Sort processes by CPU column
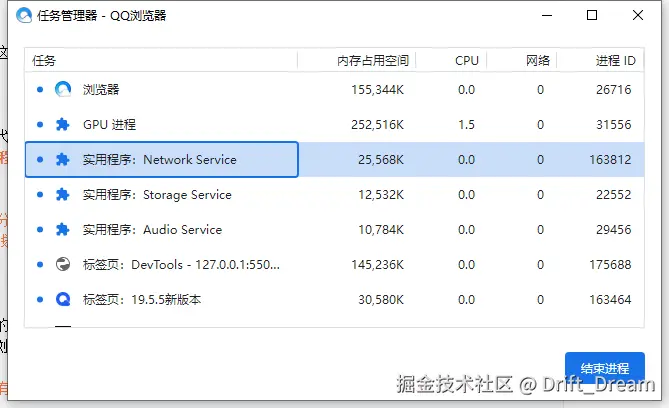Image resolution: width=669 pixels, height=408 pixels. (x=466, y=61)
